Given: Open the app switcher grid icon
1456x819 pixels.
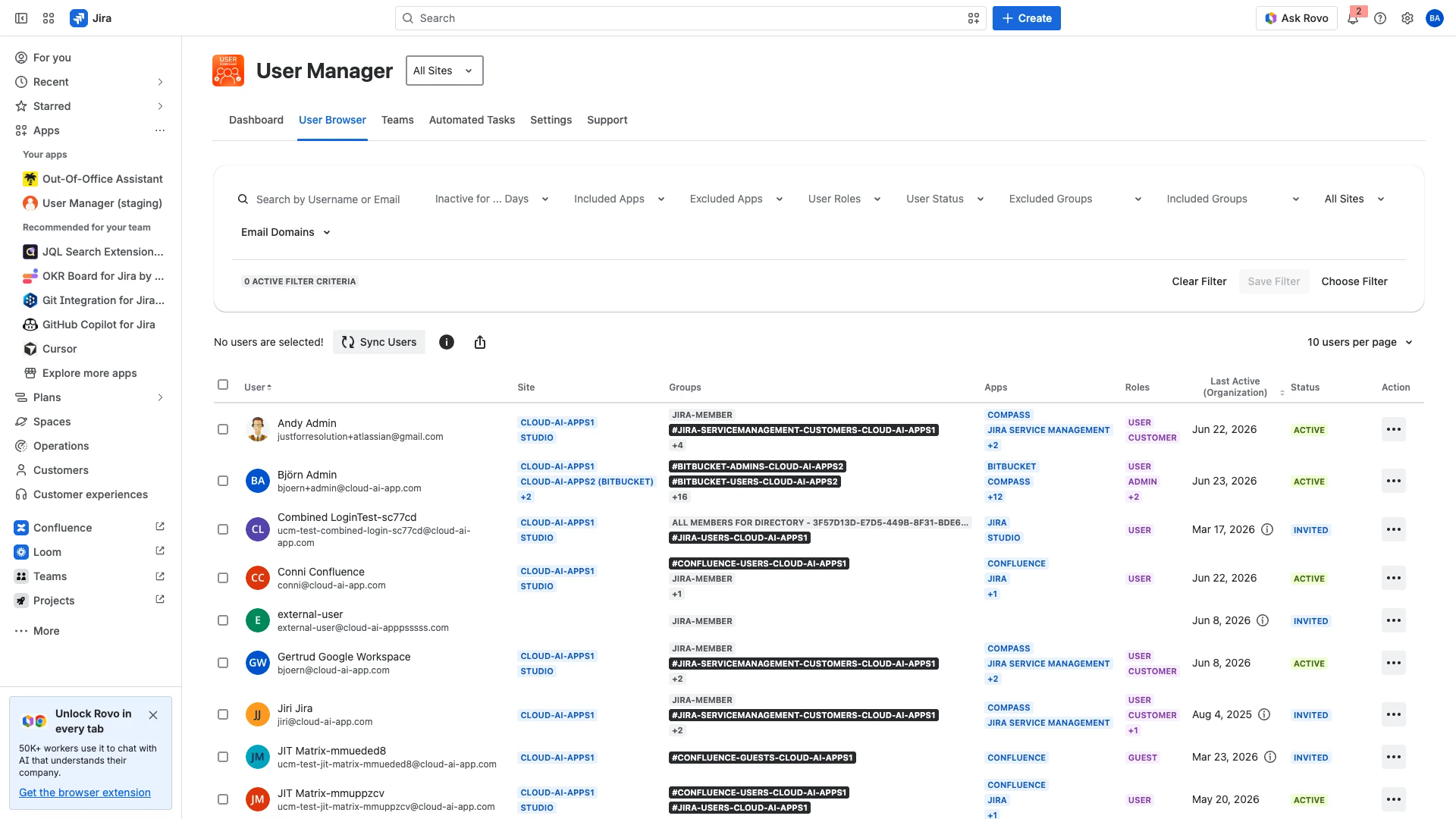Looking at the screenshot, I should (49, 18).
